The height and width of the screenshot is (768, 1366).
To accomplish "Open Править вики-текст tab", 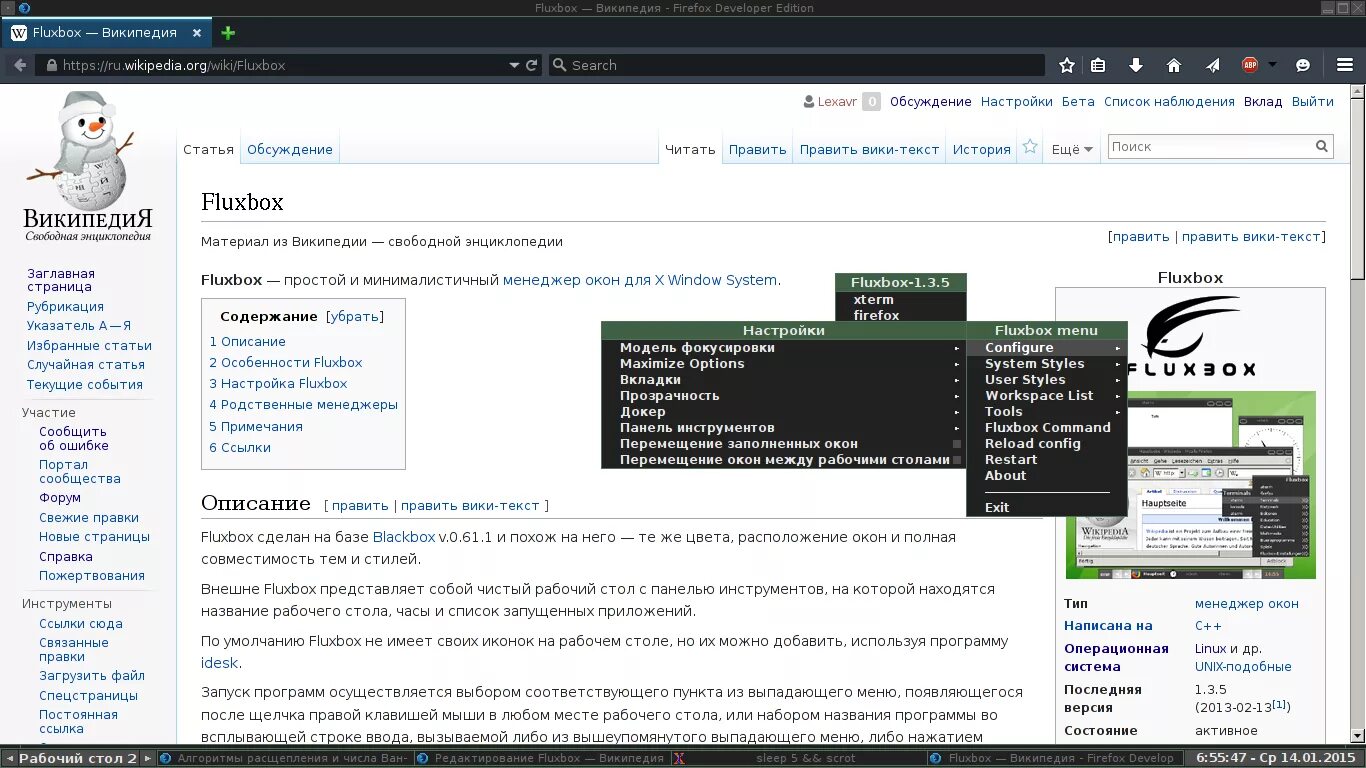I will [869, 149].
